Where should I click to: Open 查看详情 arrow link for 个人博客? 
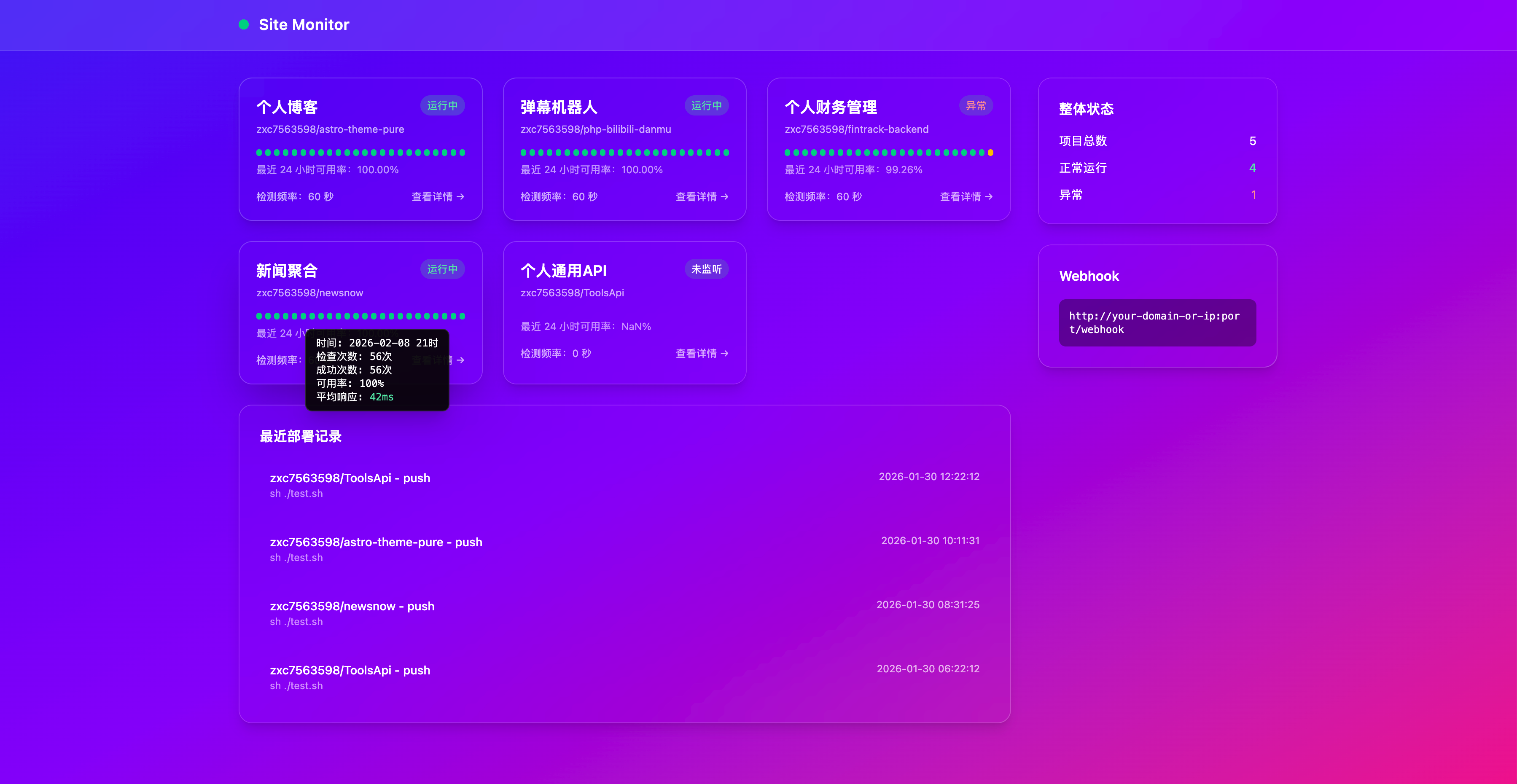coord(438,196)
